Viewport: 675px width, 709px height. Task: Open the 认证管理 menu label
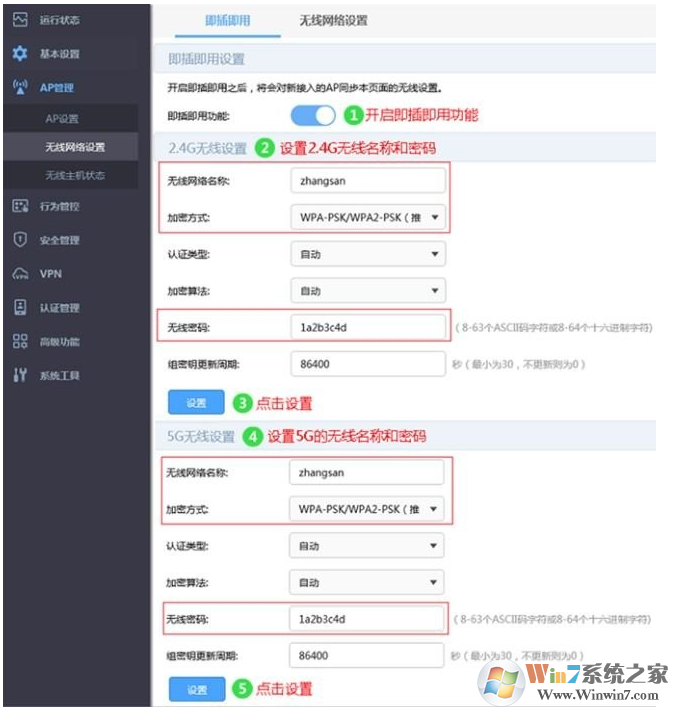[60, 308]
